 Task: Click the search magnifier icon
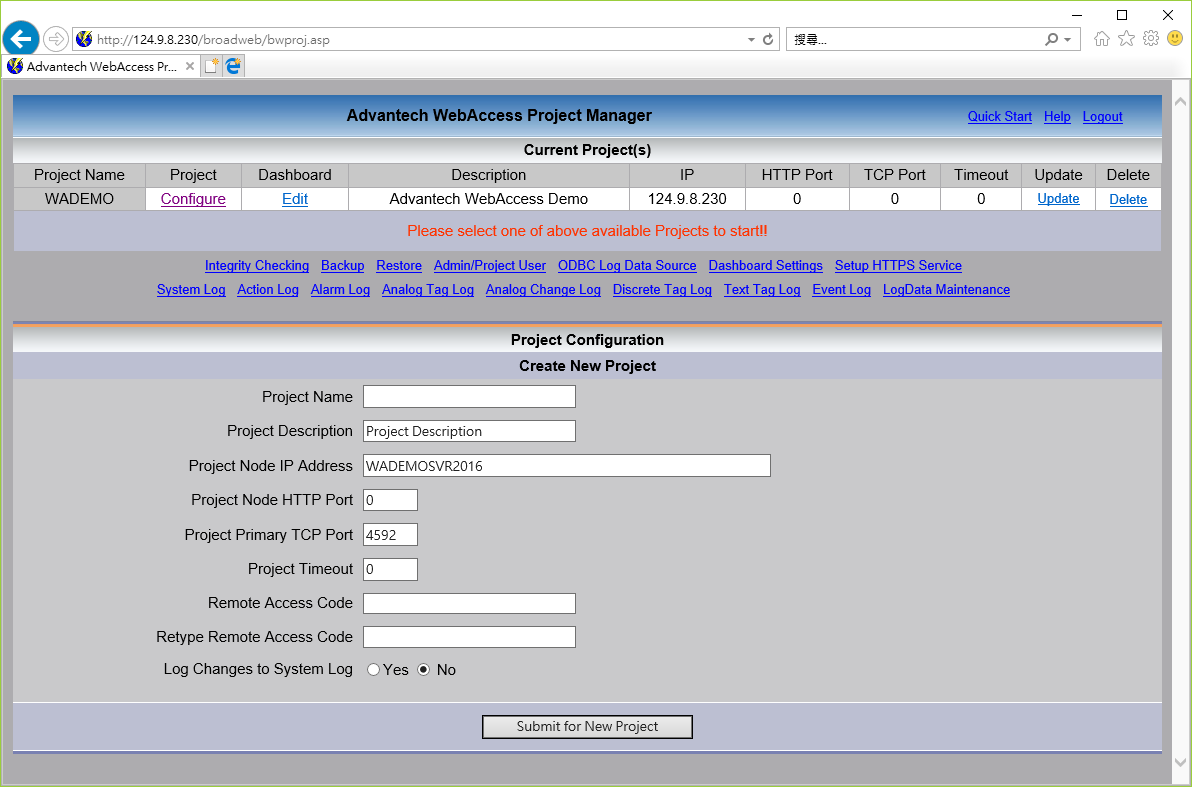[1051, 40]
